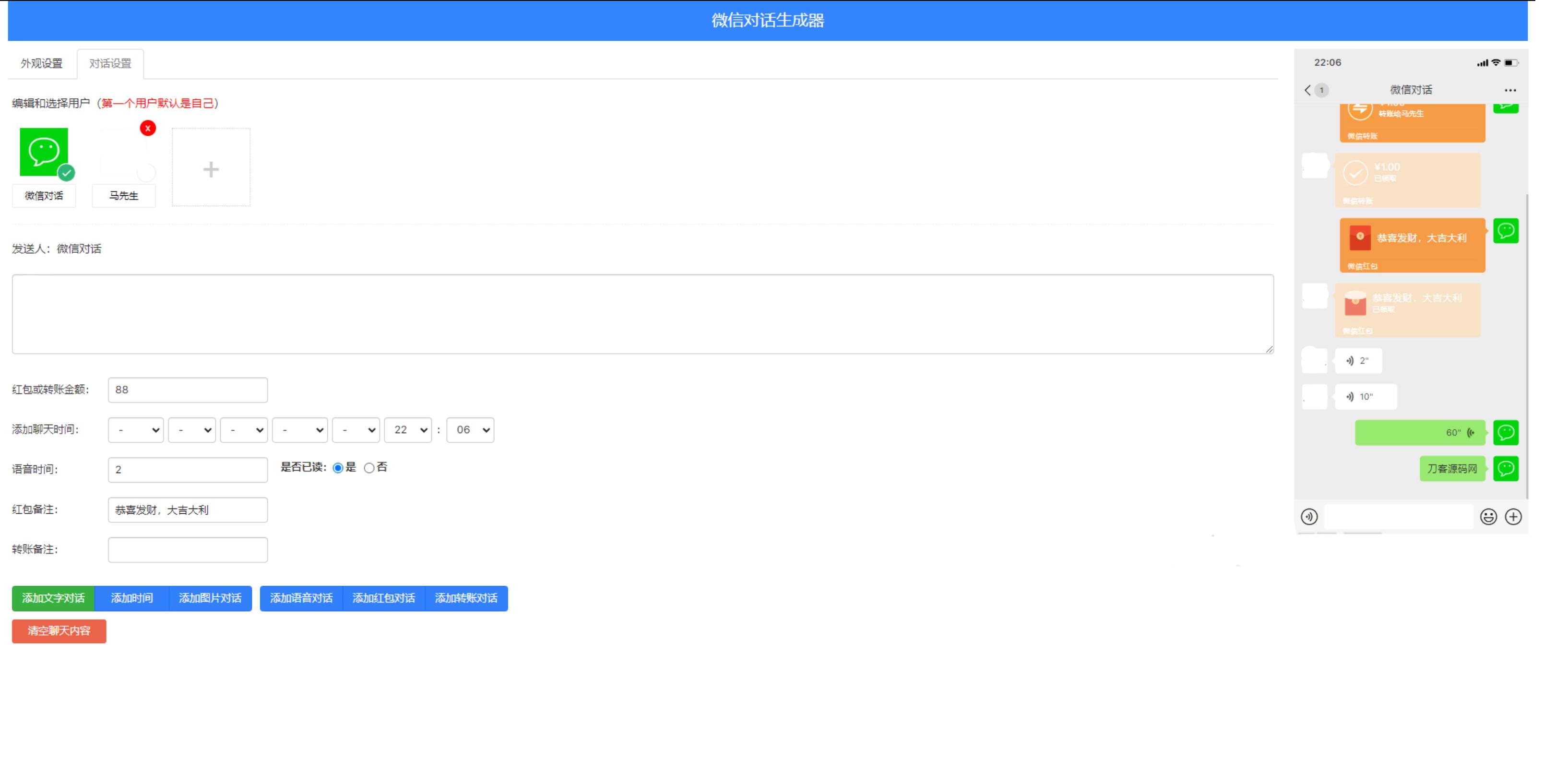
Task: Focus the 红包或转账金额 field showing 88
Action: [x=188, y=390]
